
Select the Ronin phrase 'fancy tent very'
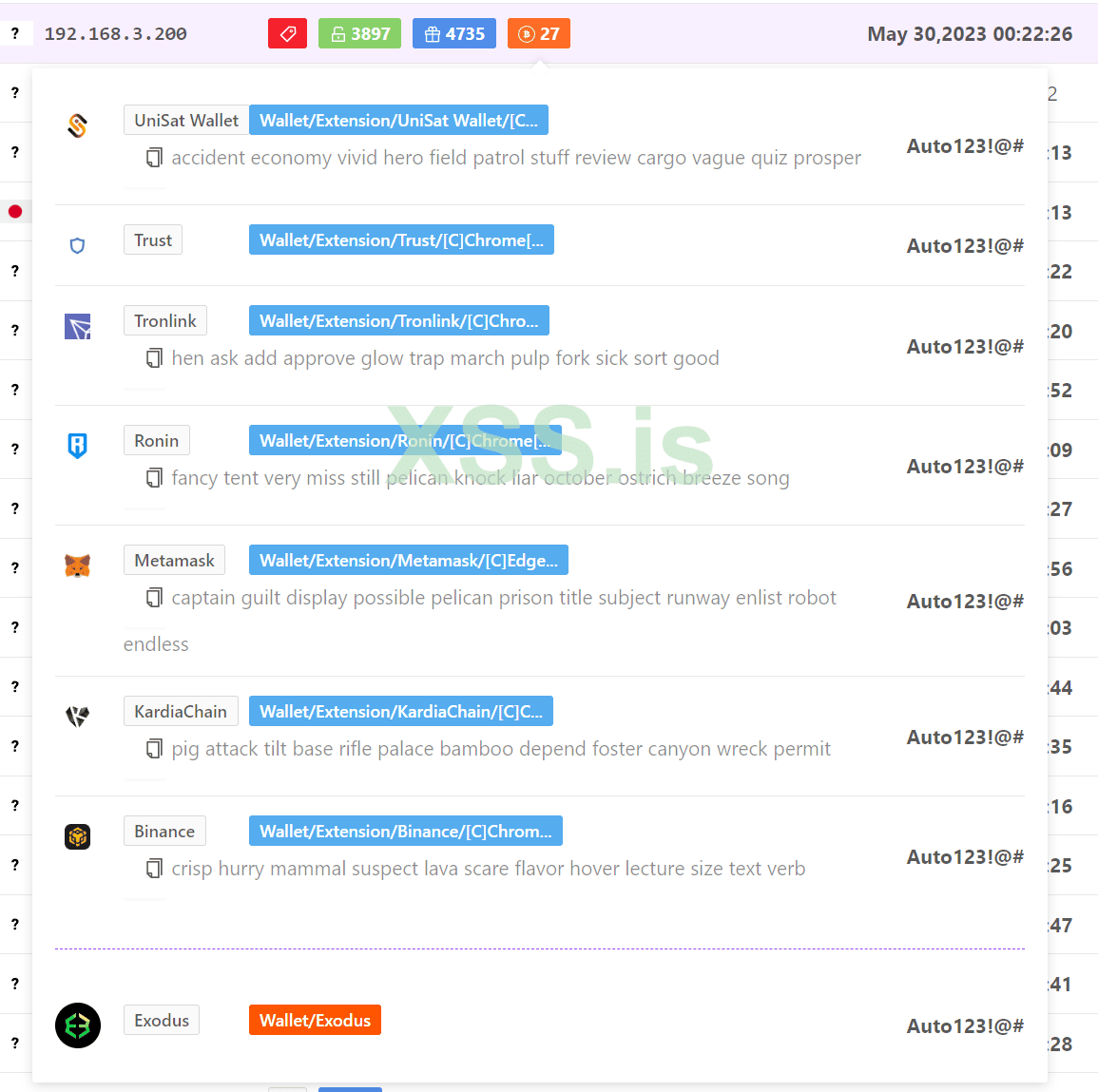click(x=480, y=478)
